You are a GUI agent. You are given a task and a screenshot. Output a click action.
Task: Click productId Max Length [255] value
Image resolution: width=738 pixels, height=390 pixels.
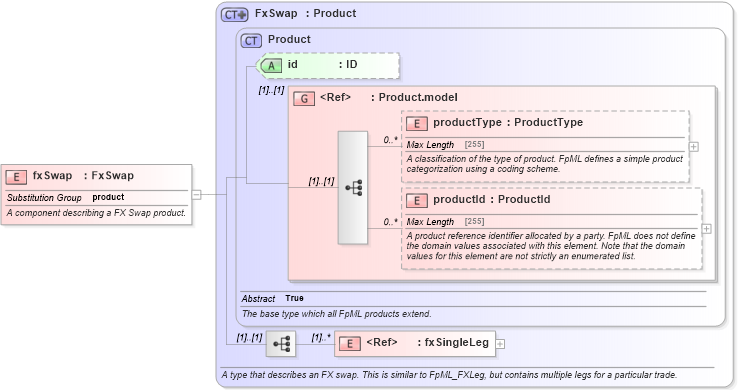coord(474,222)
